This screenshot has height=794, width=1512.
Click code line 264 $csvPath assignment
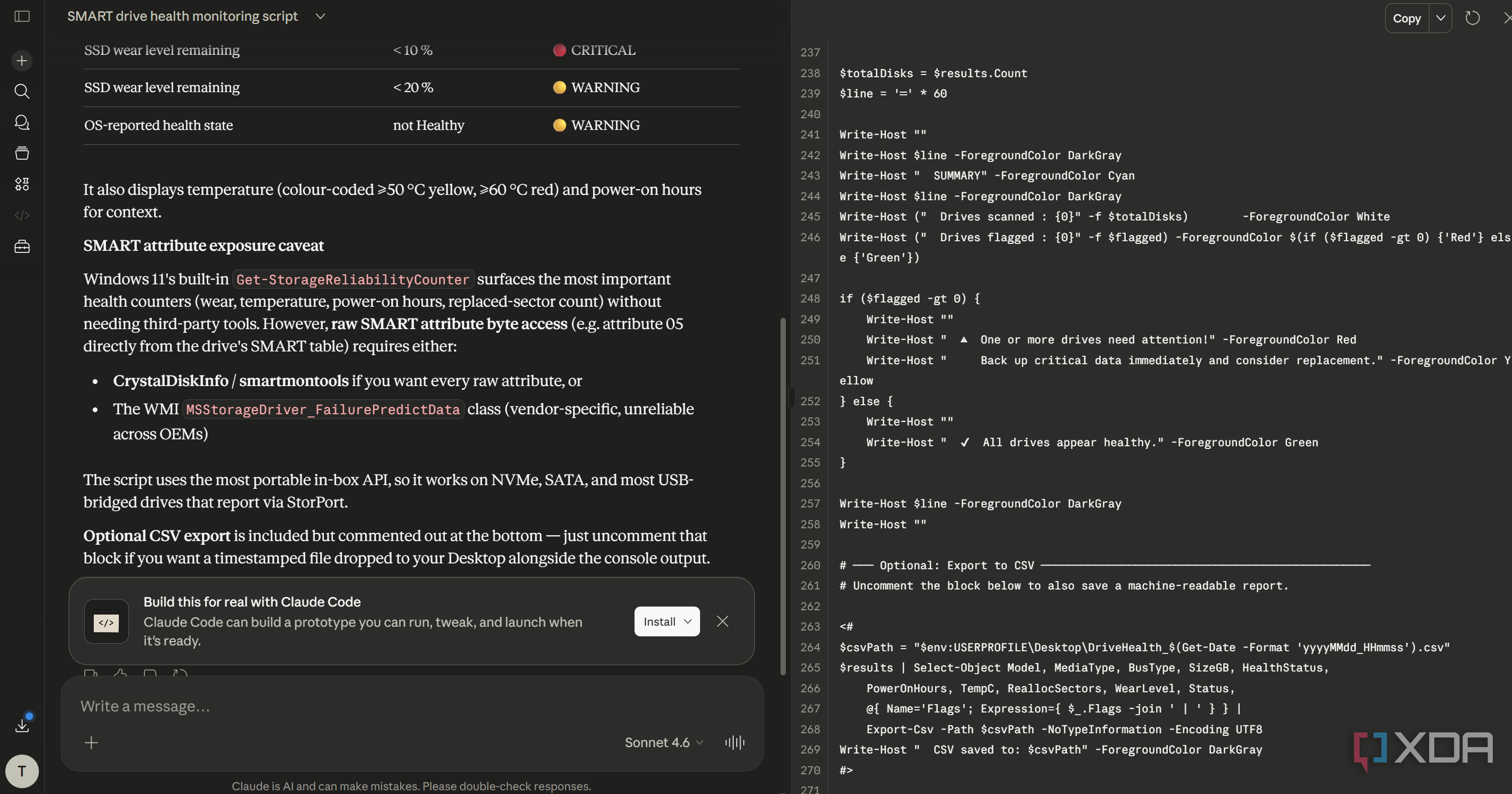(1144, 648)
